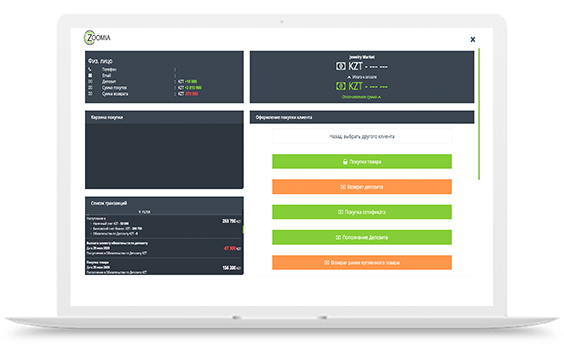This screenshot has height=361, width=564.
Task: Click the green Покупка товара button
Action: click(362, 162)
